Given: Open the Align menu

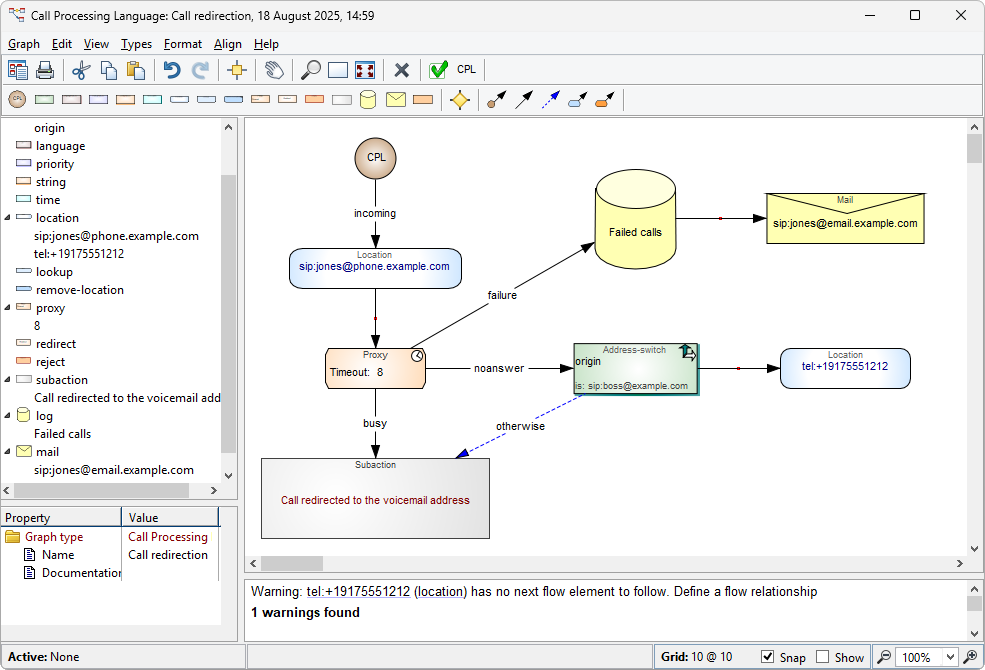Looking at the screenshot, I should coord(228,44).
